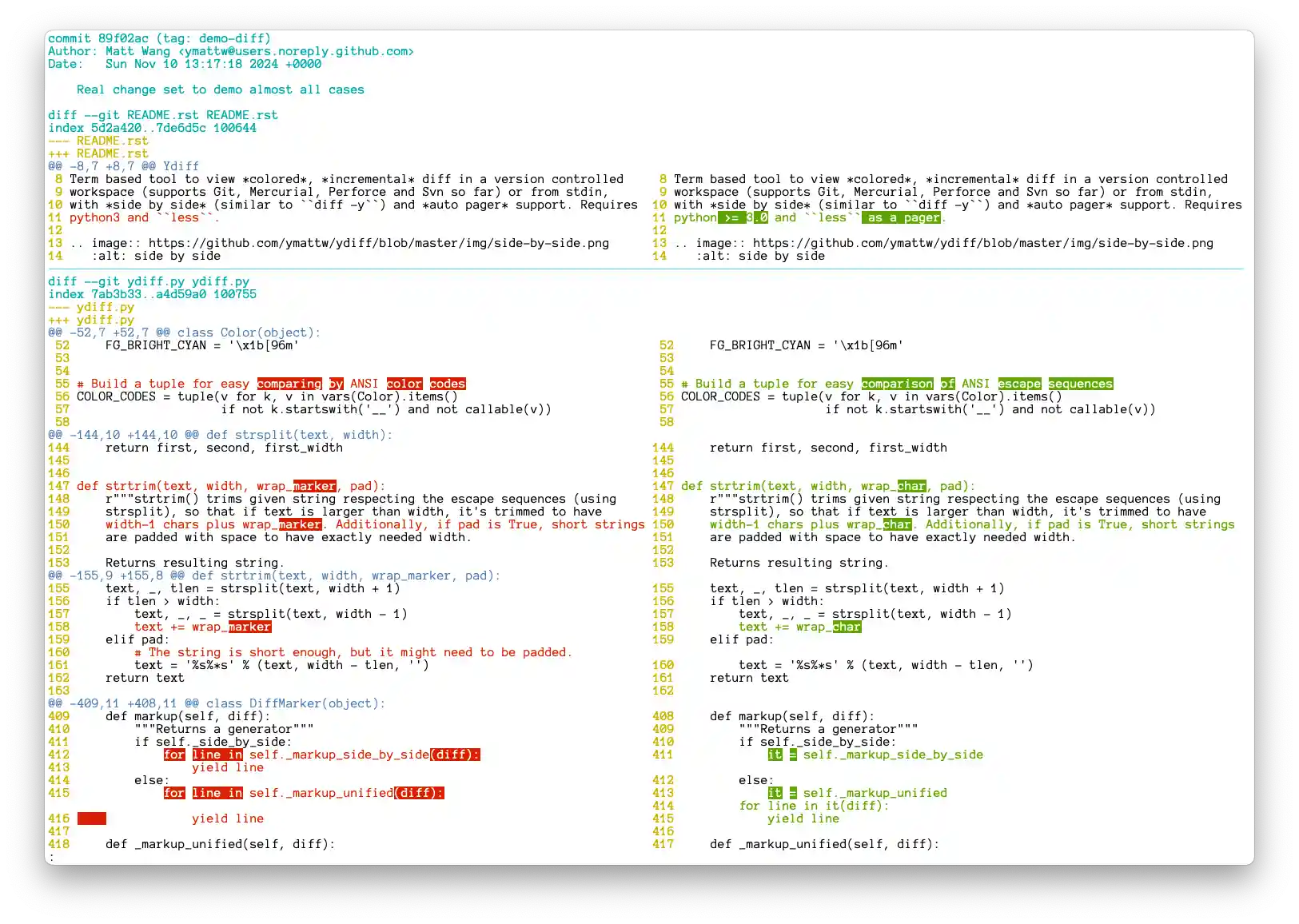Viewport: 1299px width, 924px height.
Task: Click red 'marker' in 'width-1 chars plus' line
Action: pos(300,524)
